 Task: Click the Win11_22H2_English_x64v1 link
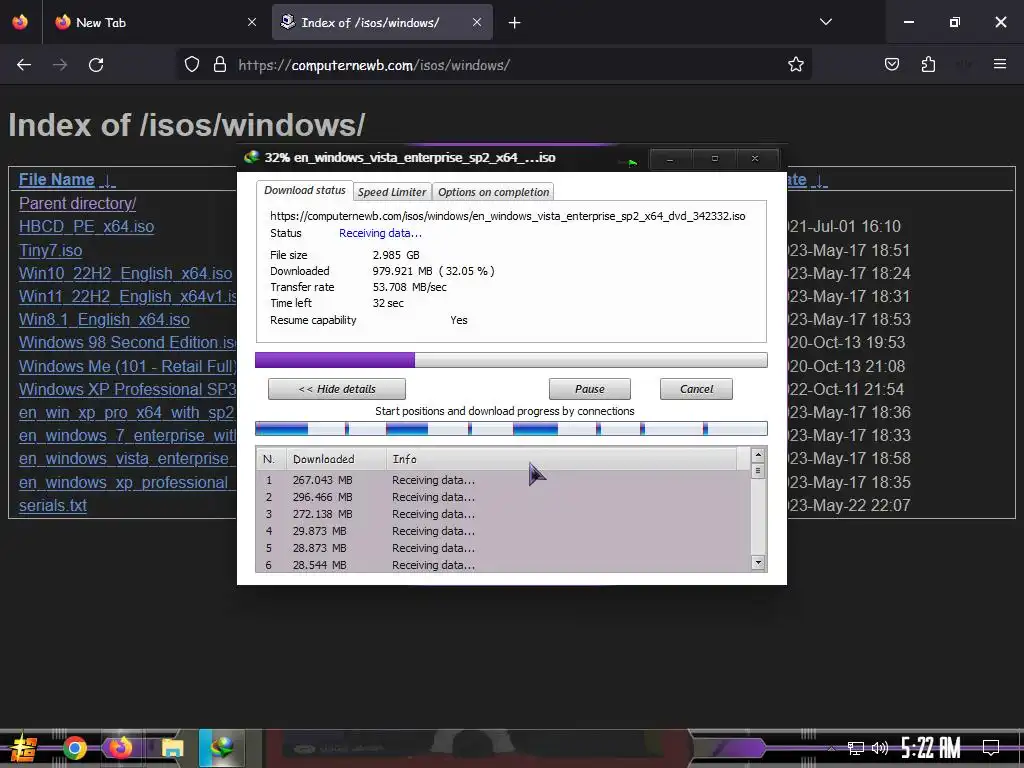(x=127, y=296)
